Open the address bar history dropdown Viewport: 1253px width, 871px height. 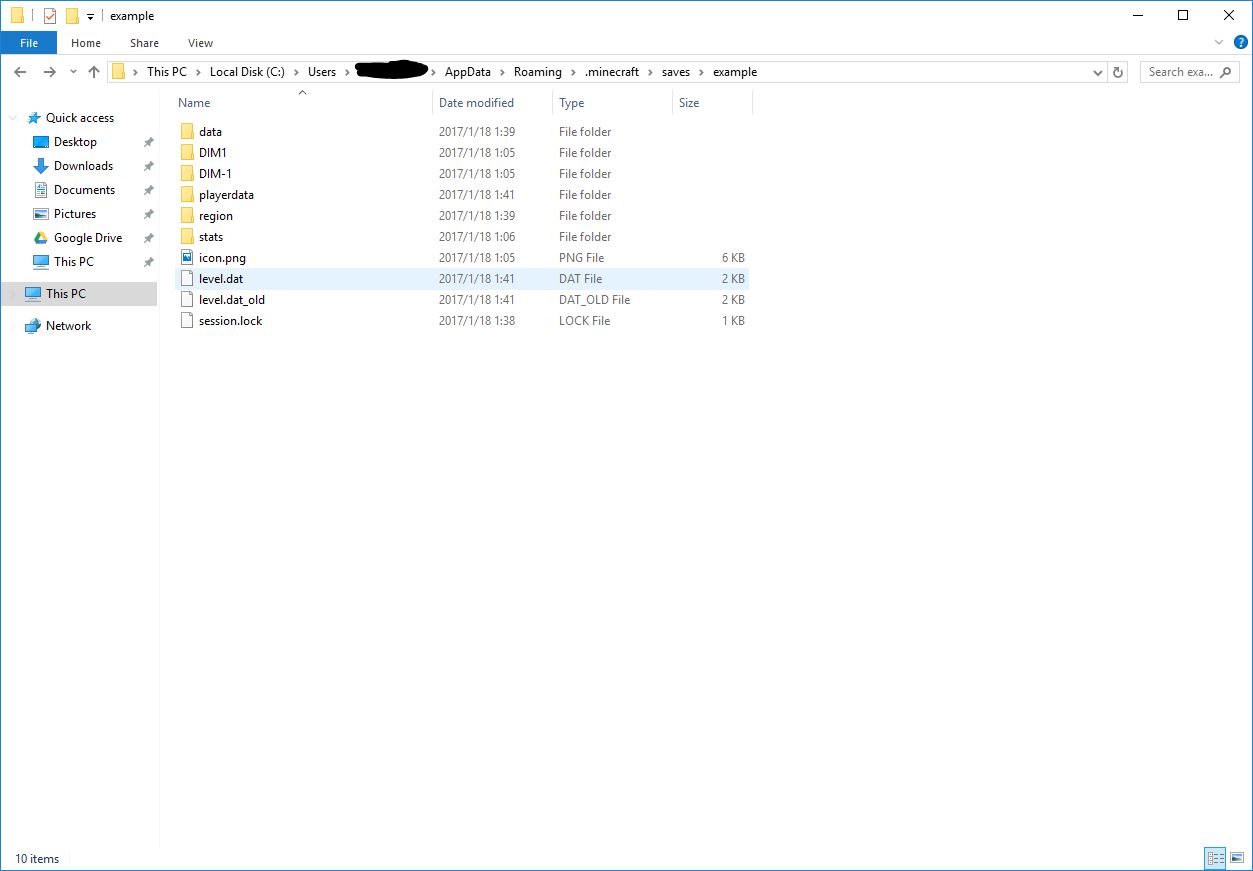click(1098, 72)
